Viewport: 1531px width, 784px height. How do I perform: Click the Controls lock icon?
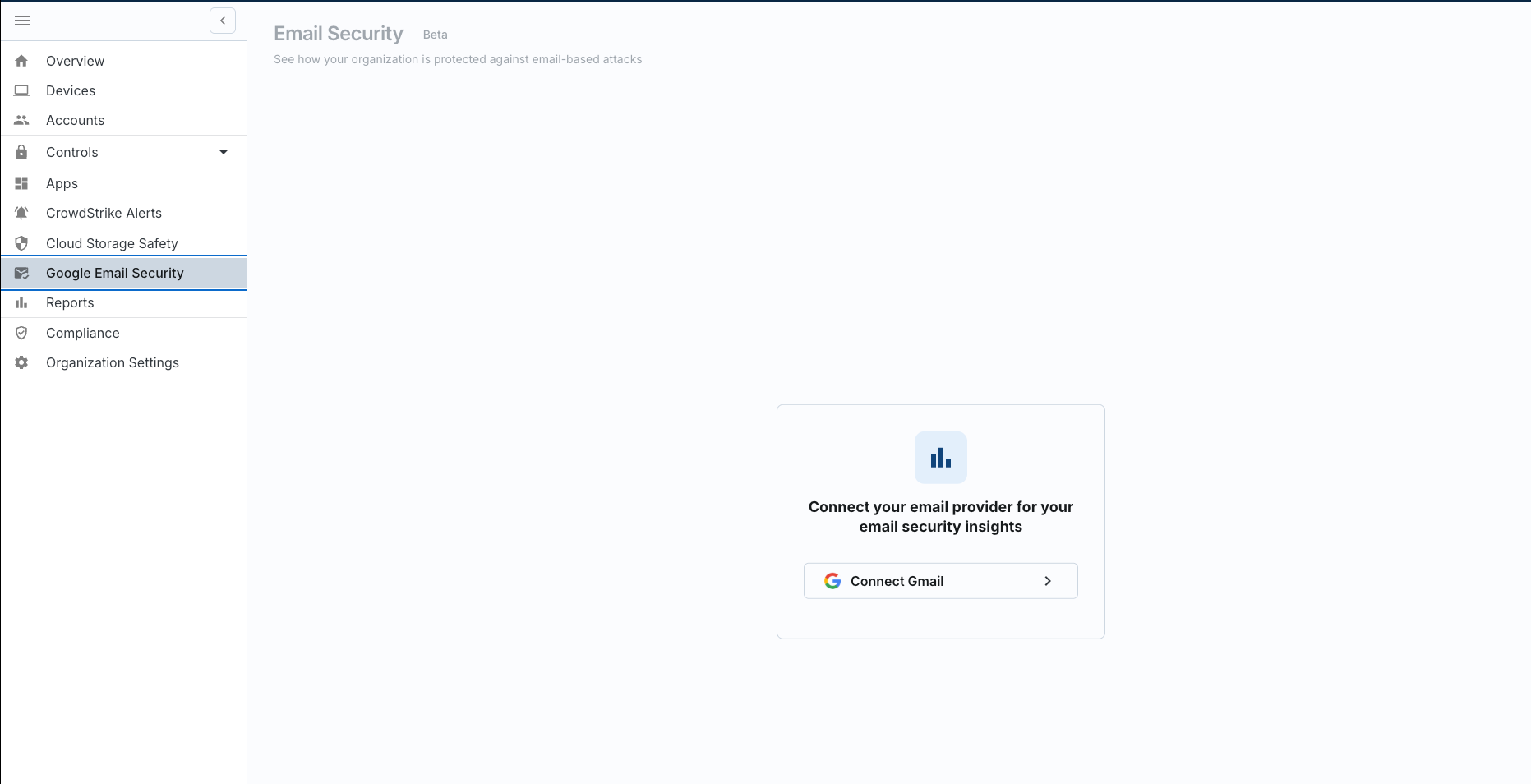click(x=21, y=152)
